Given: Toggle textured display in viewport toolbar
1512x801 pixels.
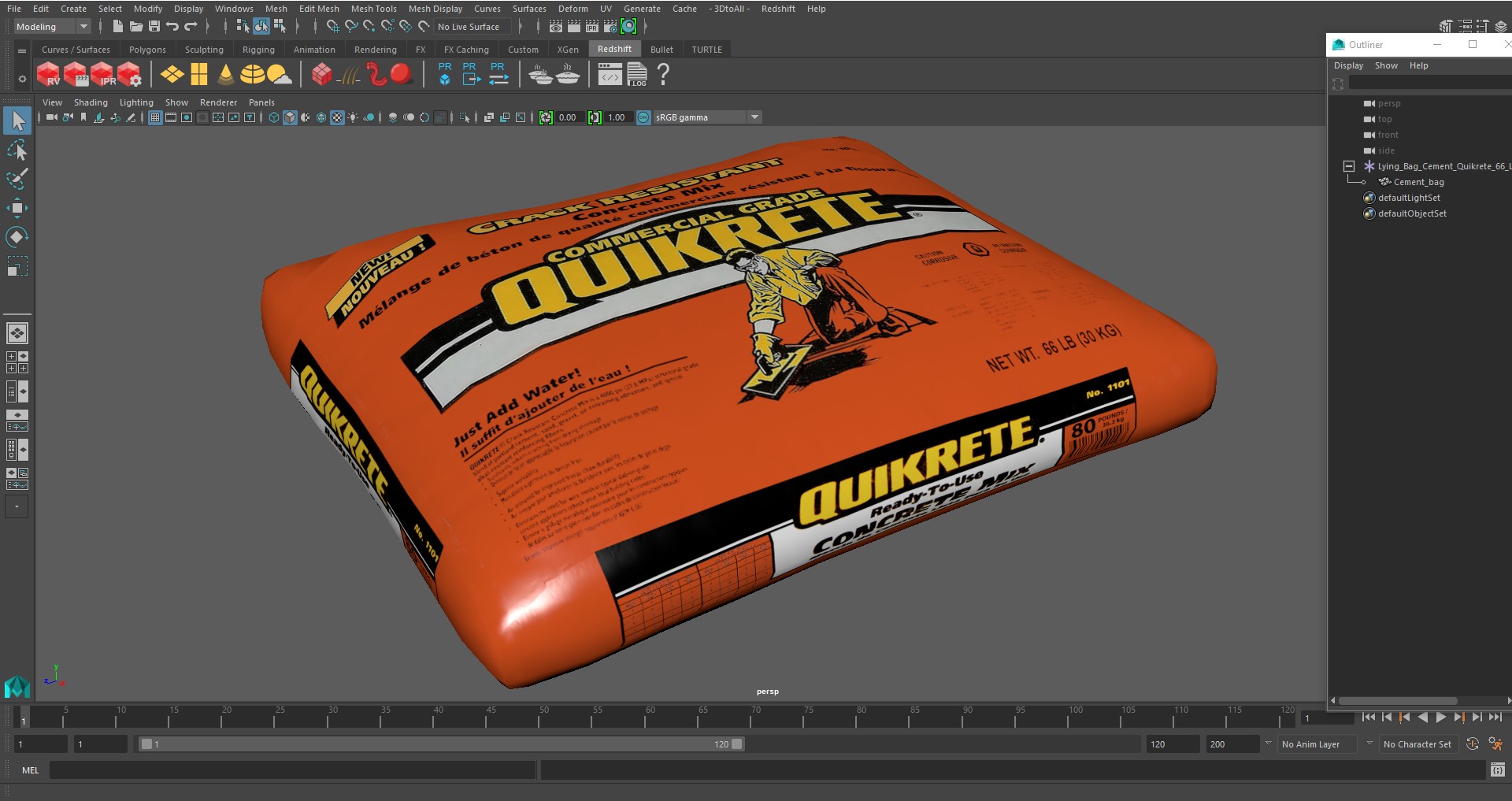Looking at the screenshot, I should [337, 117].
